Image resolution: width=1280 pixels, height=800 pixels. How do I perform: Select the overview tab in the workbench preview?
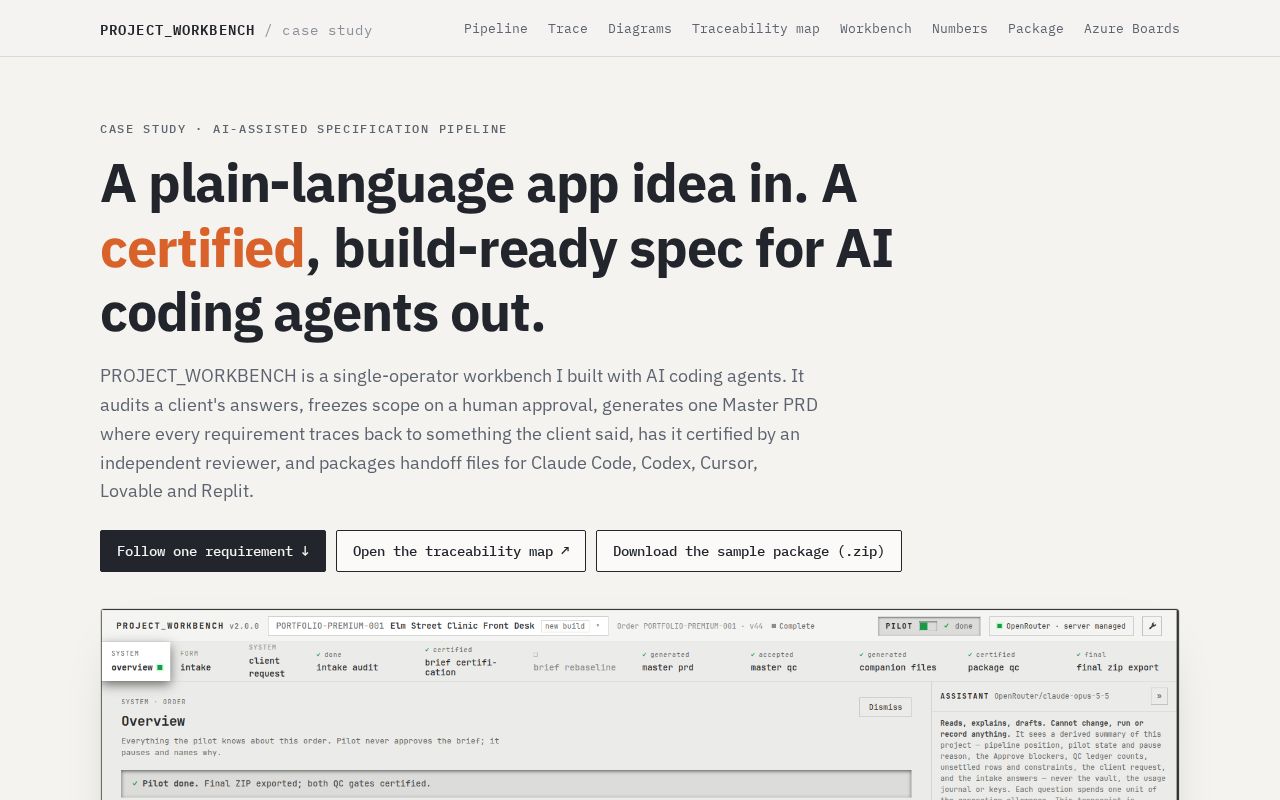pyautogui.click(x=136, y=661)
